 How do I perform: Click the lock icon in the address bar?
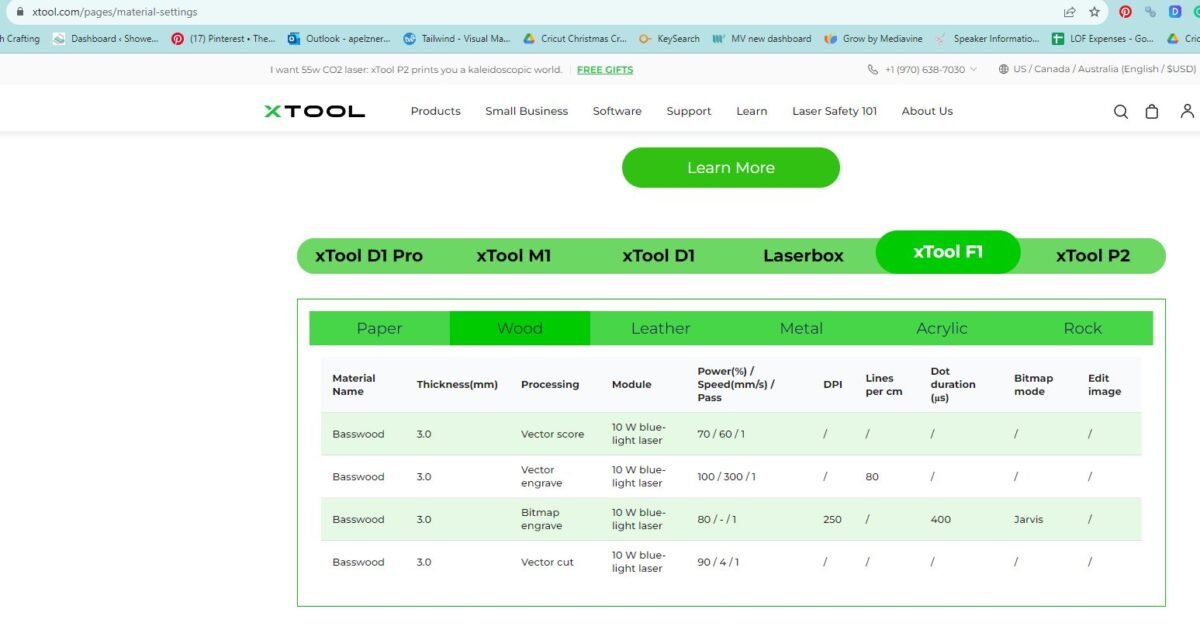point(19,12)
